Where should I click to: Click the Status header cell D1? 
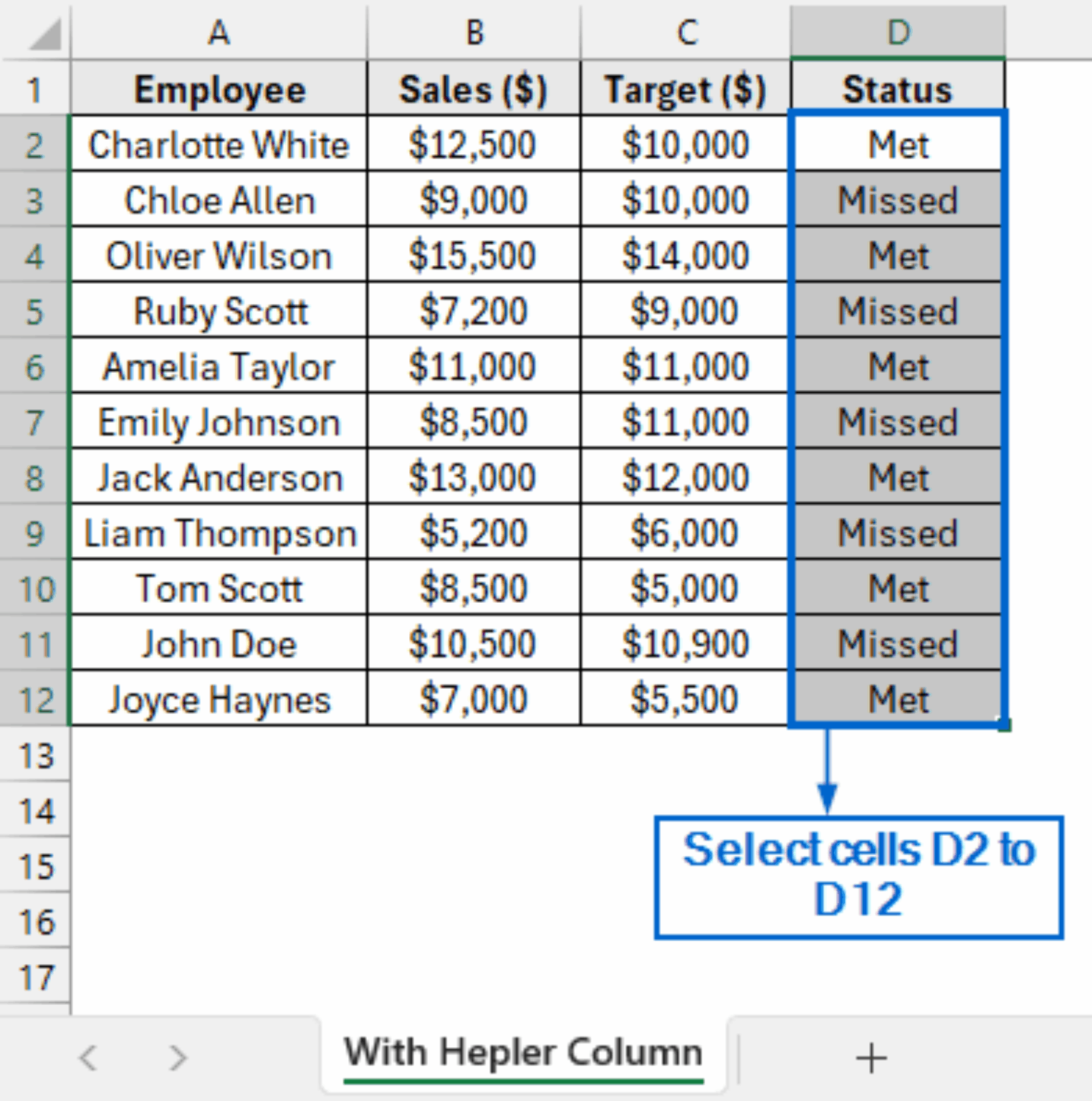(x=898, y=88)
